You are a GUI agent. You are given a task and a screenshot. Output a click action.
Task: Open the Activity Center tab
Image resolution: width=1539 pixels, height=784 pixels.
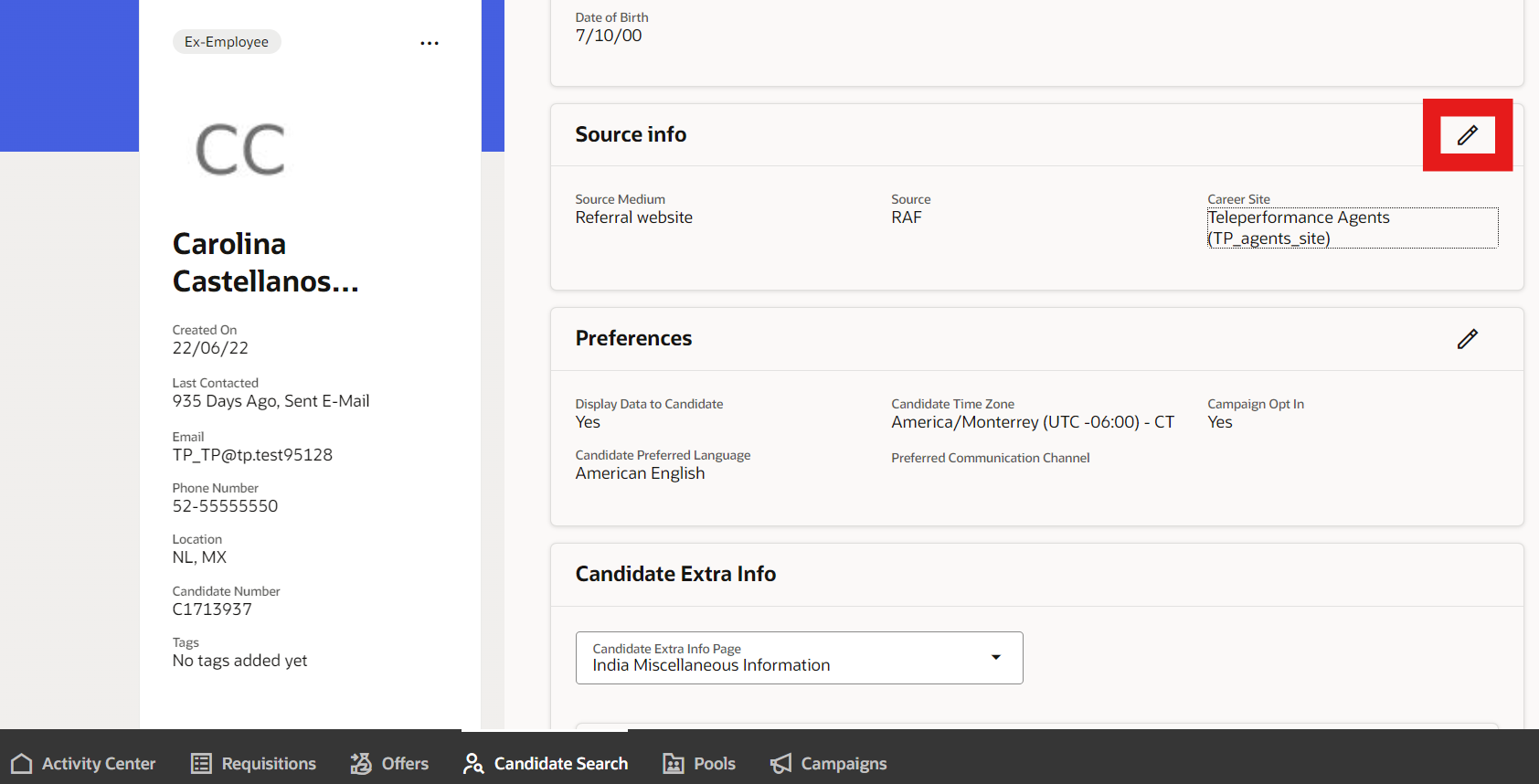(83, 763)
